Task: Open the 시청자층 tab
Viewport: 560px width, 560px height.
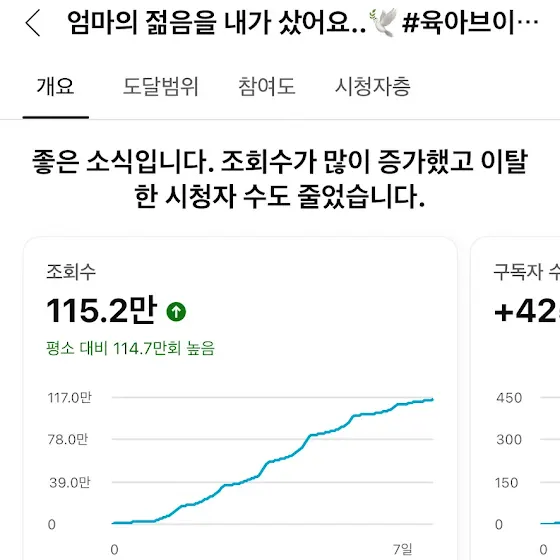Action: [372, 86]
